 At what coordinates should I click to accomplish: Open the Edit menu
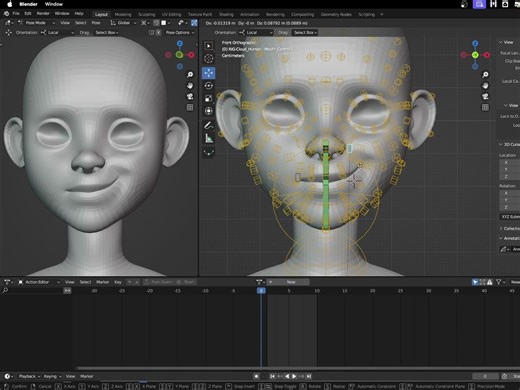pos(28,14)
